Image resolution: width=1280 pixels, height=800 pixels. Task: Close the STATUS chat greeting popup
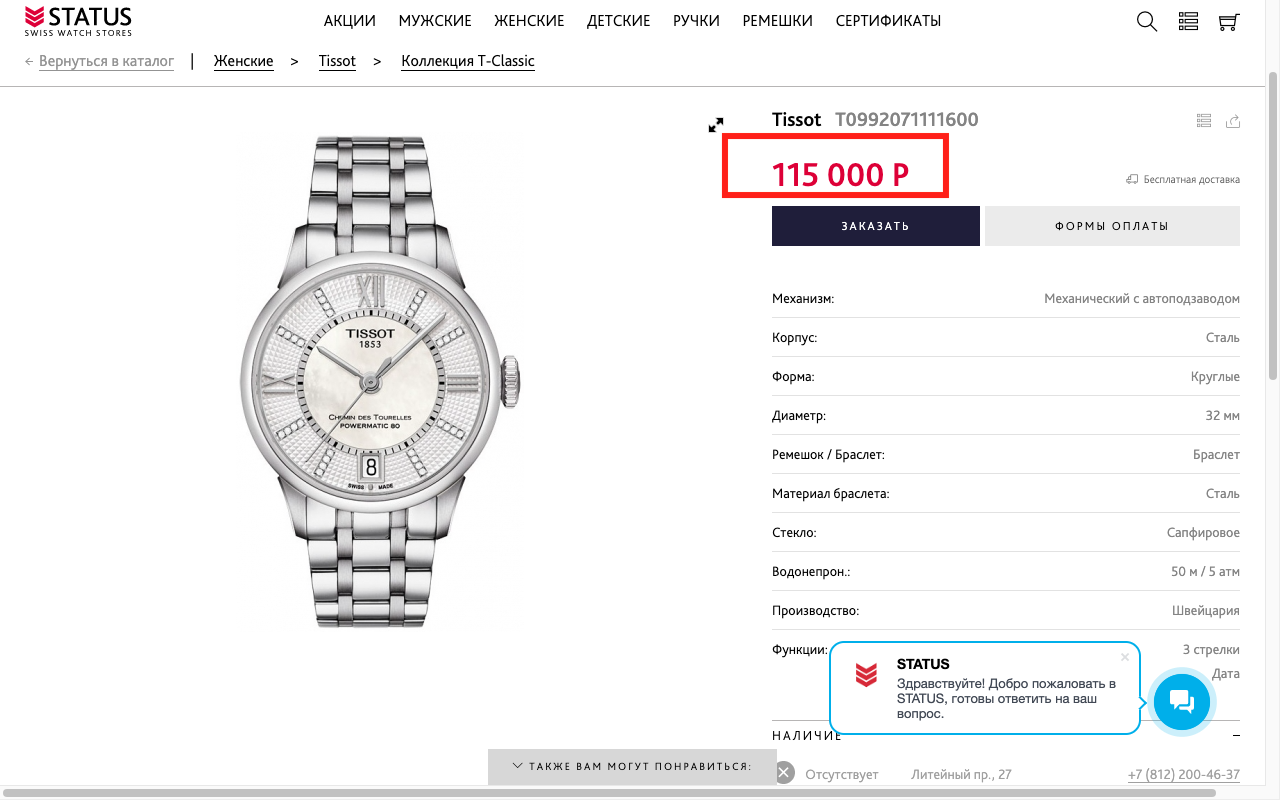[x=1125, y=657]
